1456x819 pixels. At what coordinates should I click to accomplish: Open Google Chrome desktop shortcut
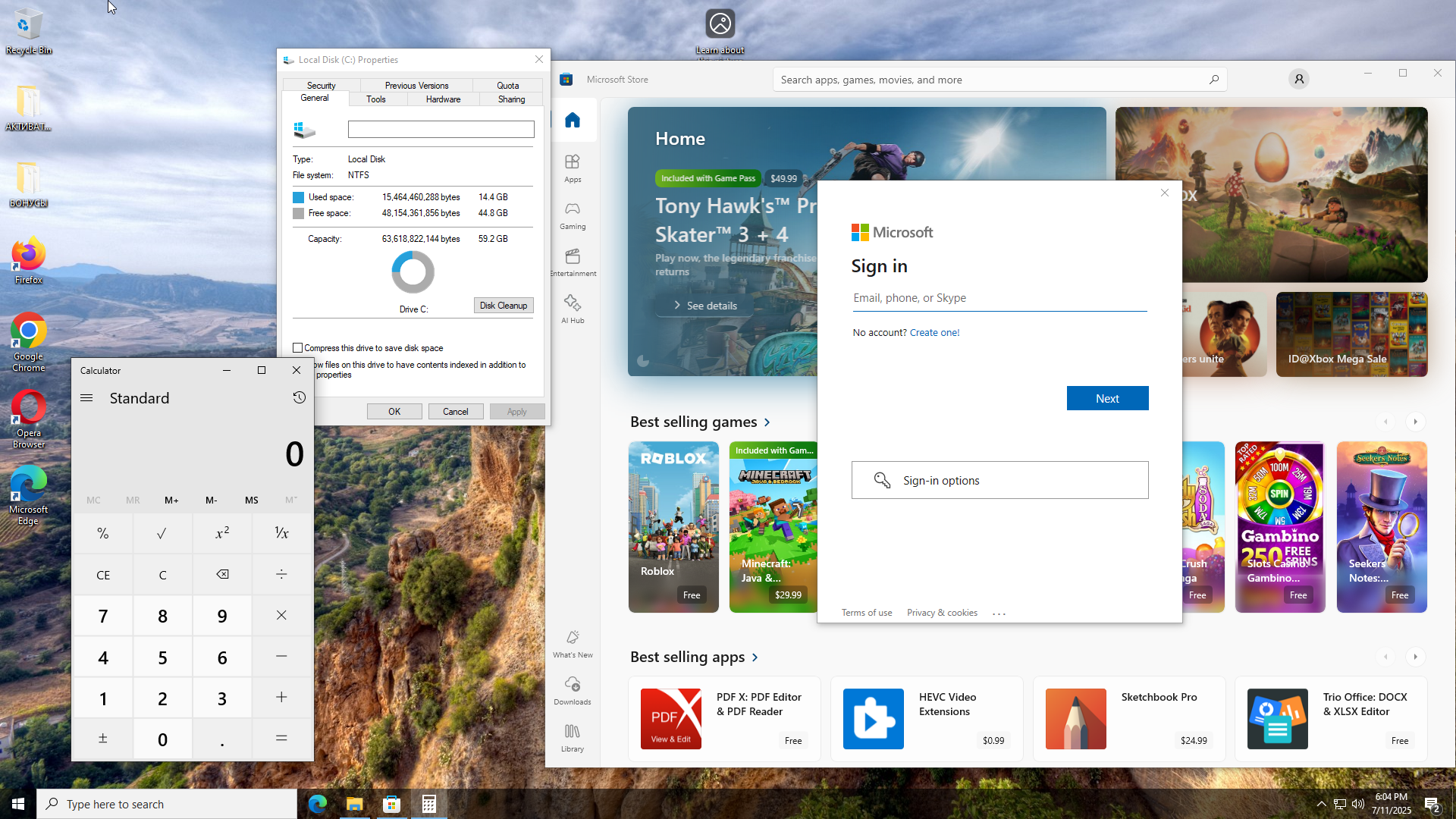click(x=29, y=343)
